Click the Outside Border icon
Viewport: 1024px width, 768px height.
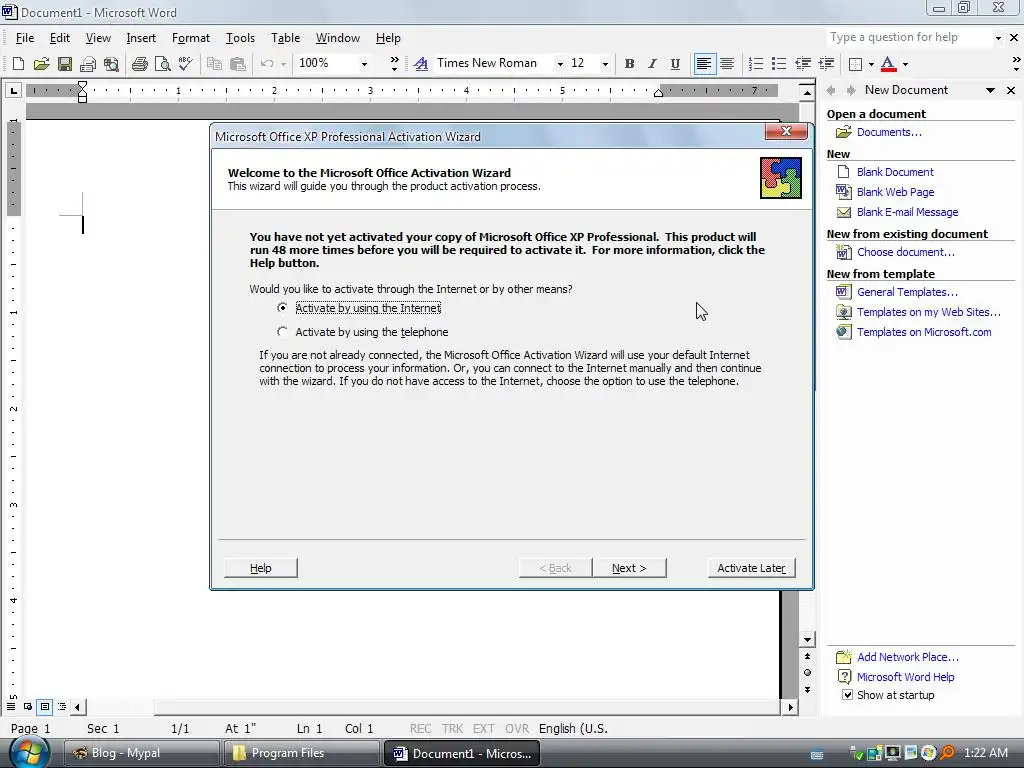(855, 63)
